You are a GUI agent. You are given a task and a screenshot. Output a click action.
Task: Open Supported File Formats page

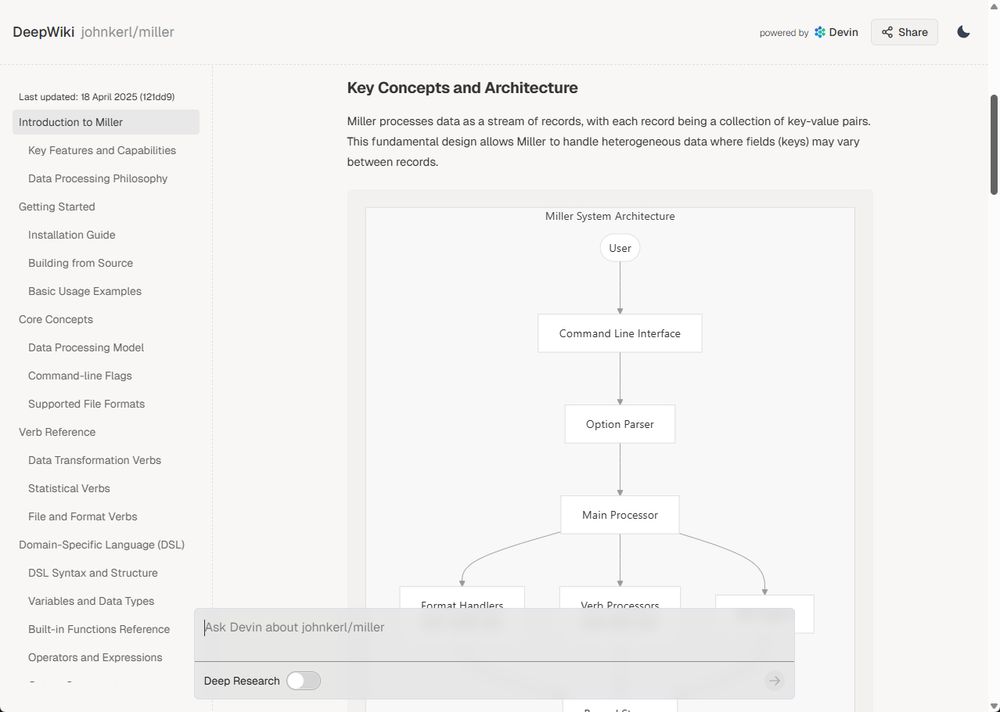86,404
